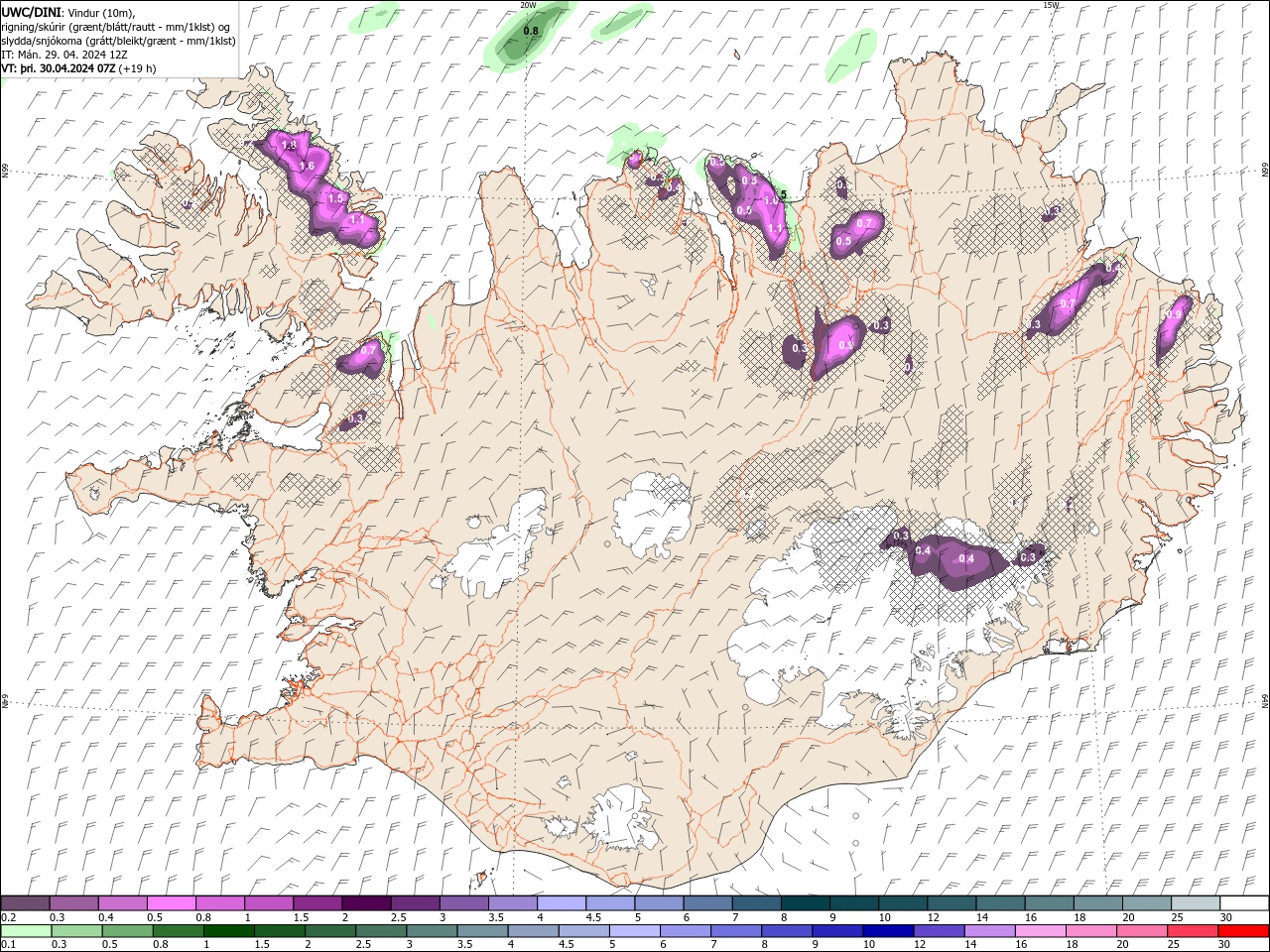Click the '0.8' value in green rain patch
1270x952 pixels.
pyautogui.click(x=531, y=31)
